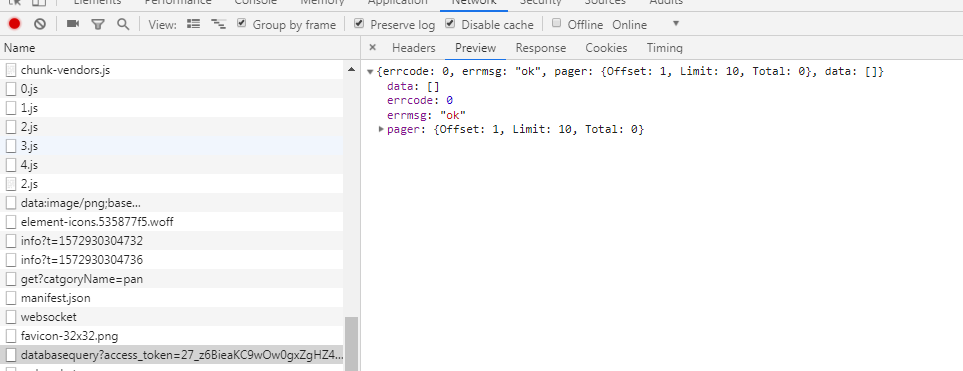Toggle the Preserve log checkbox
Image resolution: width=963 pixels, height=371 pixels.
coord(359,23)
